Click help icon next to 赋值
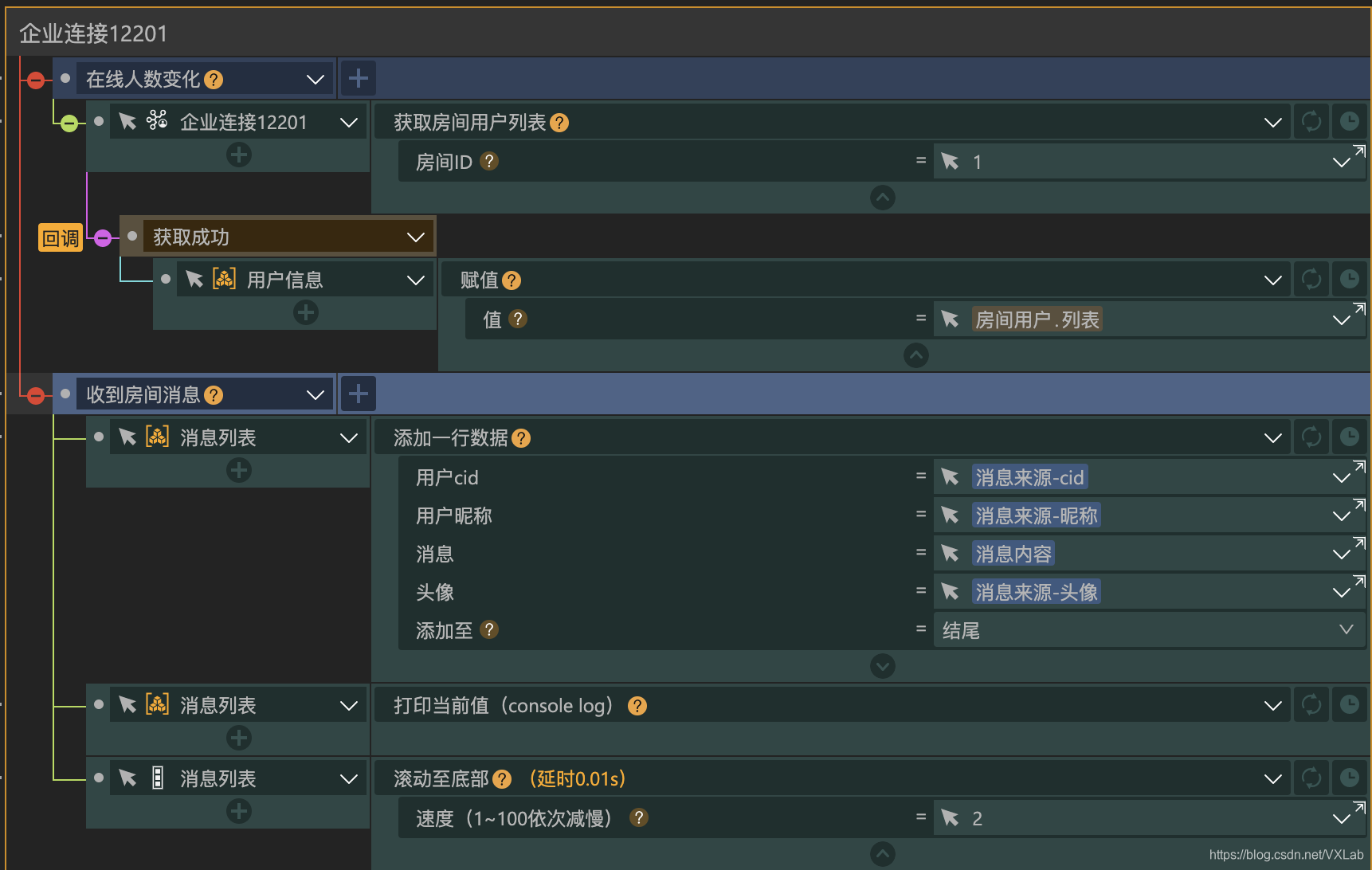1372x870 pixels. tap(512, 280)
